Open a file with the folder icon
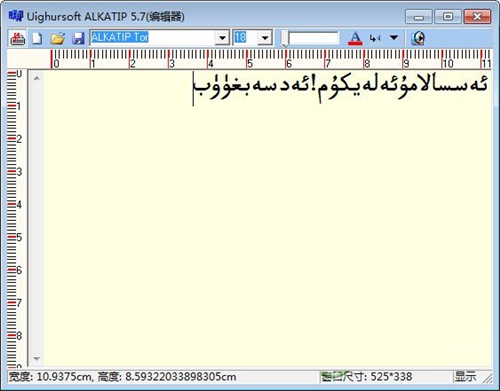The height and width of the screenshot is (391, 500). [x=58, y=38]
